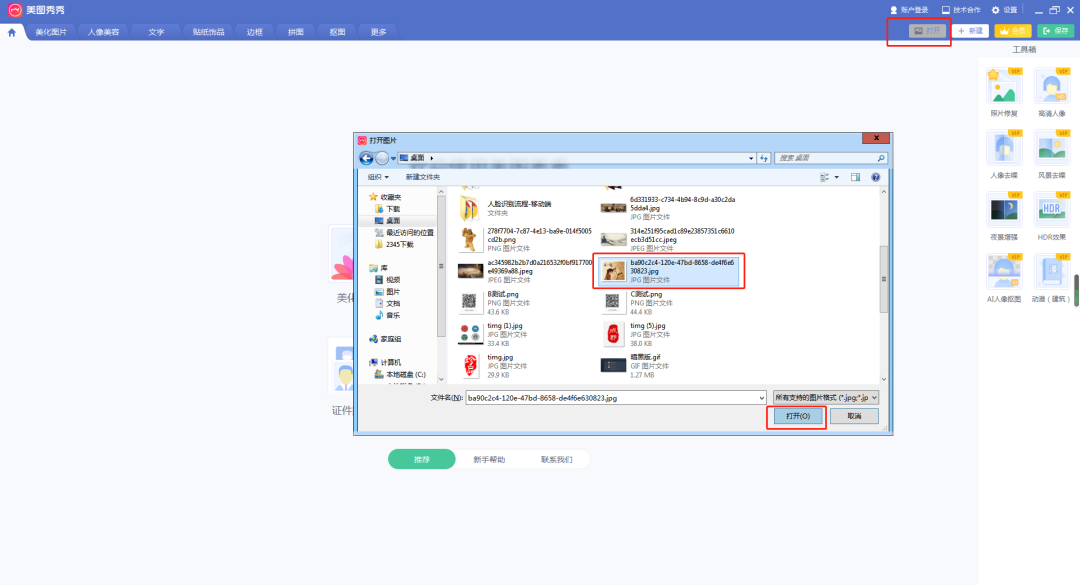Switch to the 更多 tab
The height and width of the screenshot is (585, 1080).
pyautogui.click(x=379, y=32)
